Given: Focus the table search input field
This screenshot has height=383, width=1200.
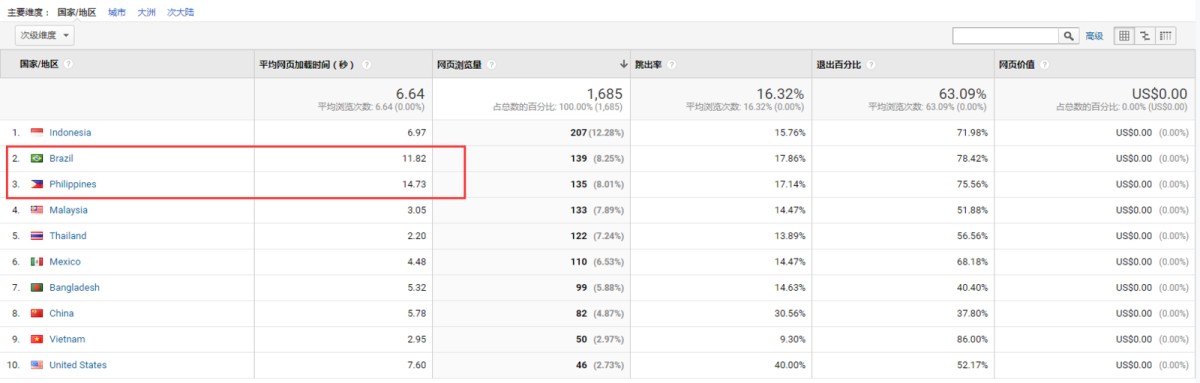Looking at the screenshot, I should [1006, 36].
